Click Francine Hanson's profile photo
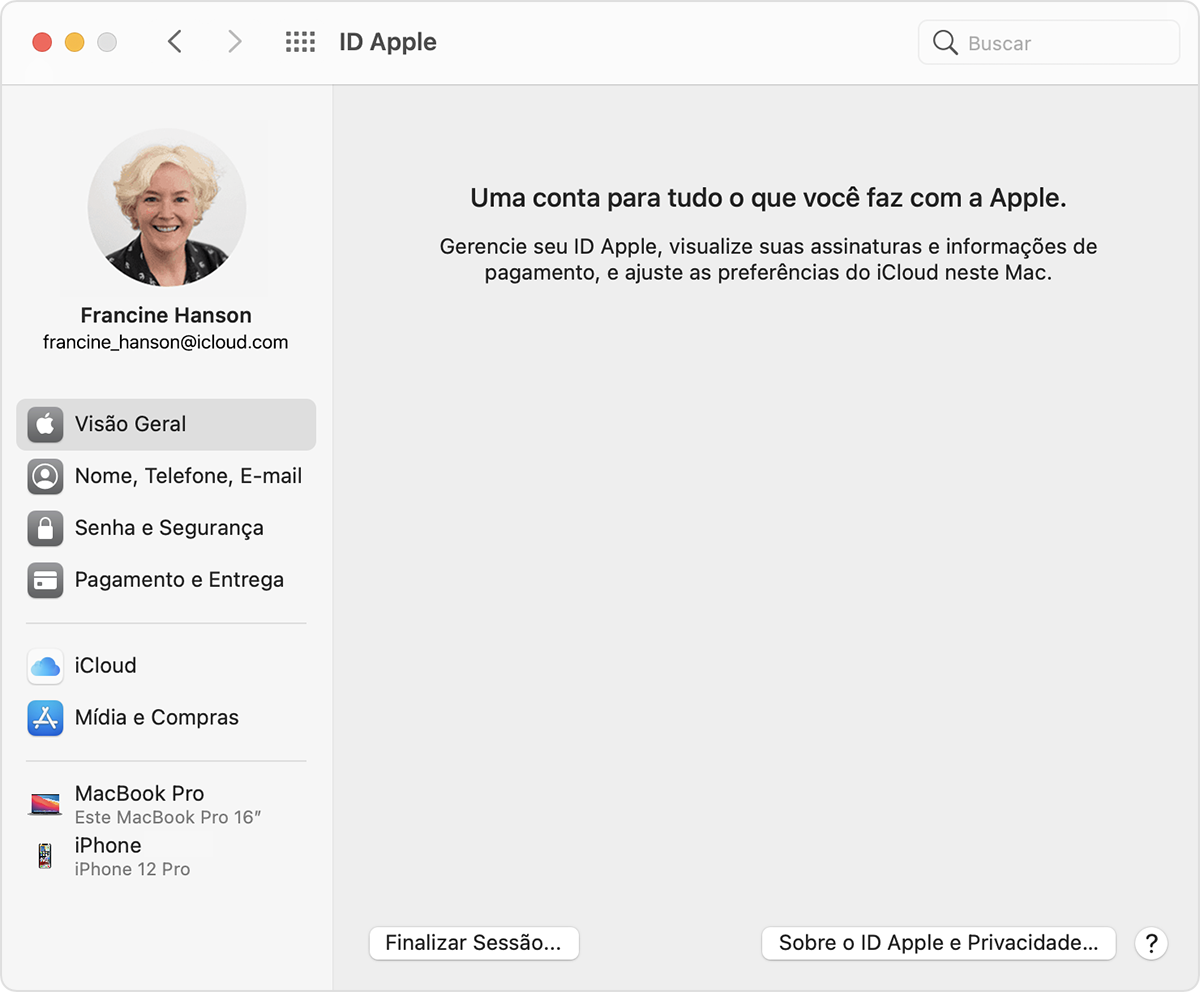 [x=167, y=207]
